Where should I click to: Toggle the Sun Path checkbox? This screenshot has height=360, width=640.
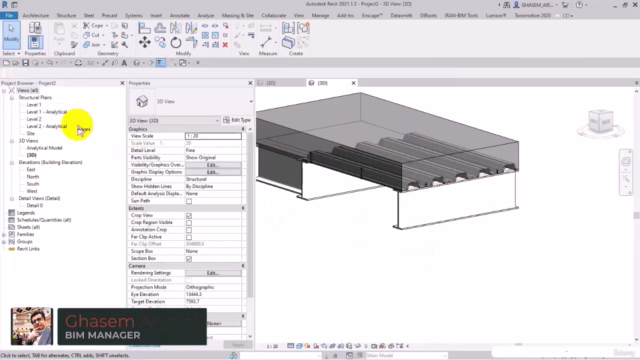tap(189, 201)
